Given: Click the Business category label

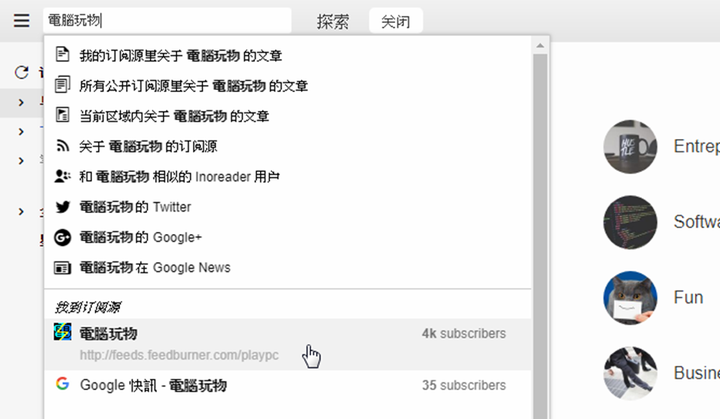Looking at the screenshot, I should 697,373.
